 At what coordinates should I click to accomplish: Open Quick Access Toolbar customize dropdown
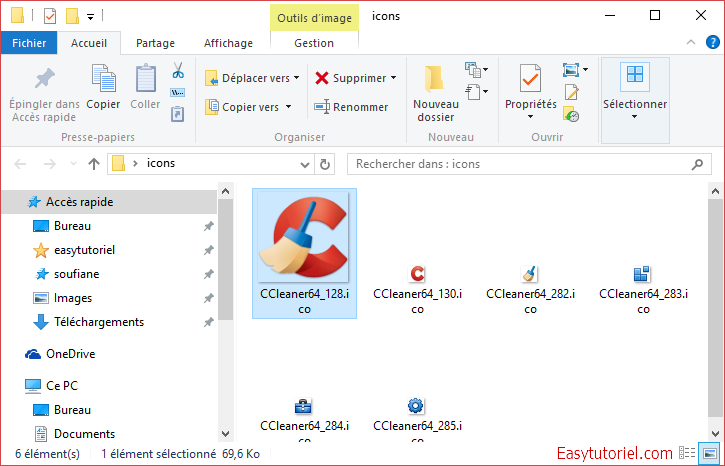91,17
